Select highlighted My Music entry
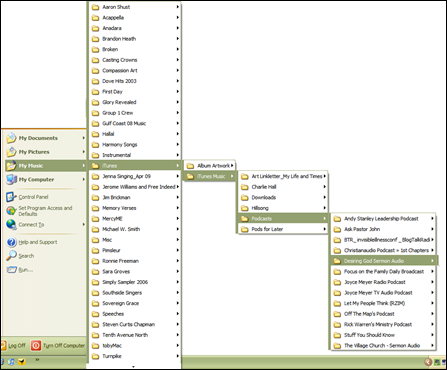Screen dimensions: 447x370 pyautogui.click(x=45, y=166)
